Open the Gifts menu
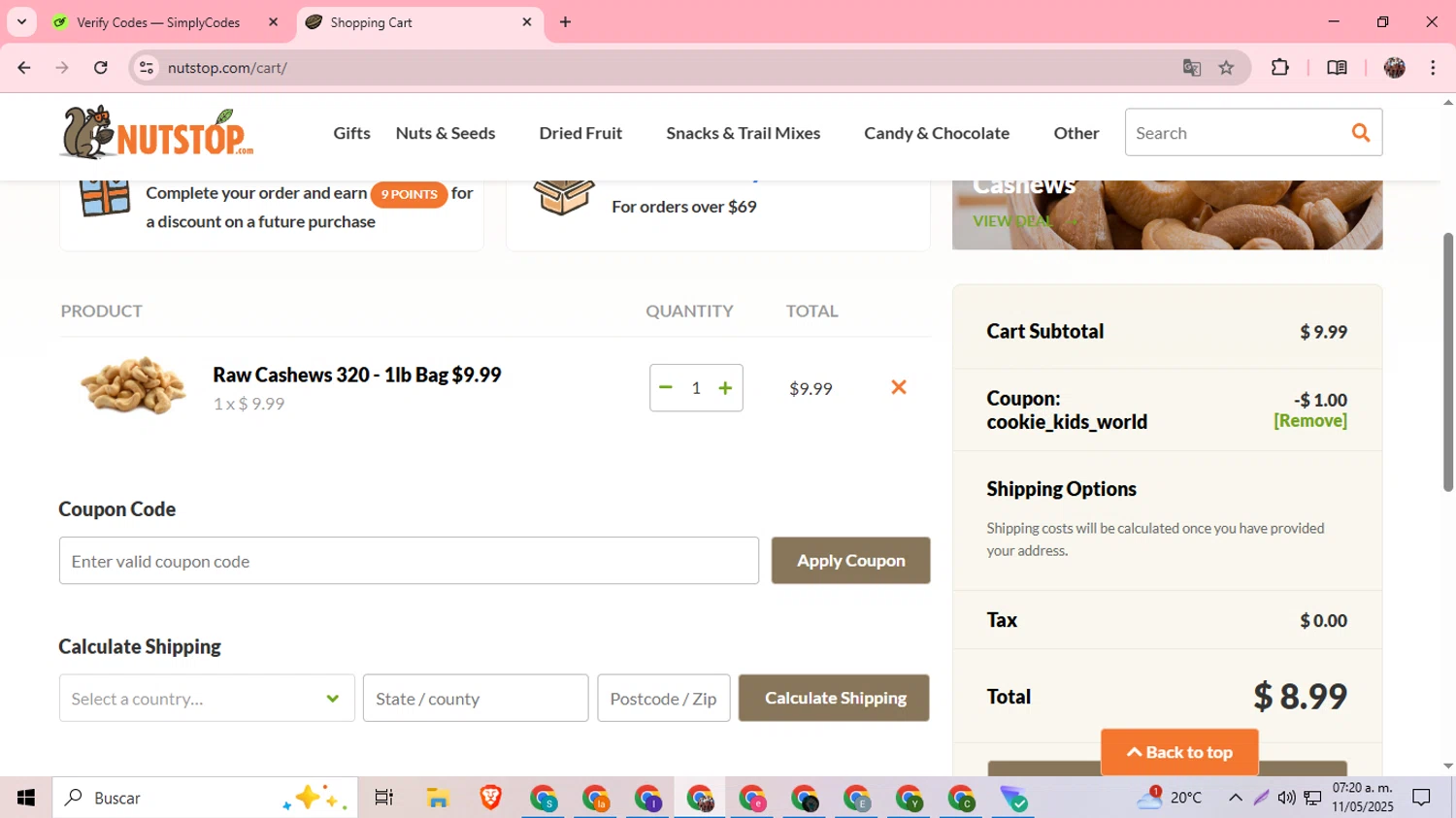 tap(351, 133)
